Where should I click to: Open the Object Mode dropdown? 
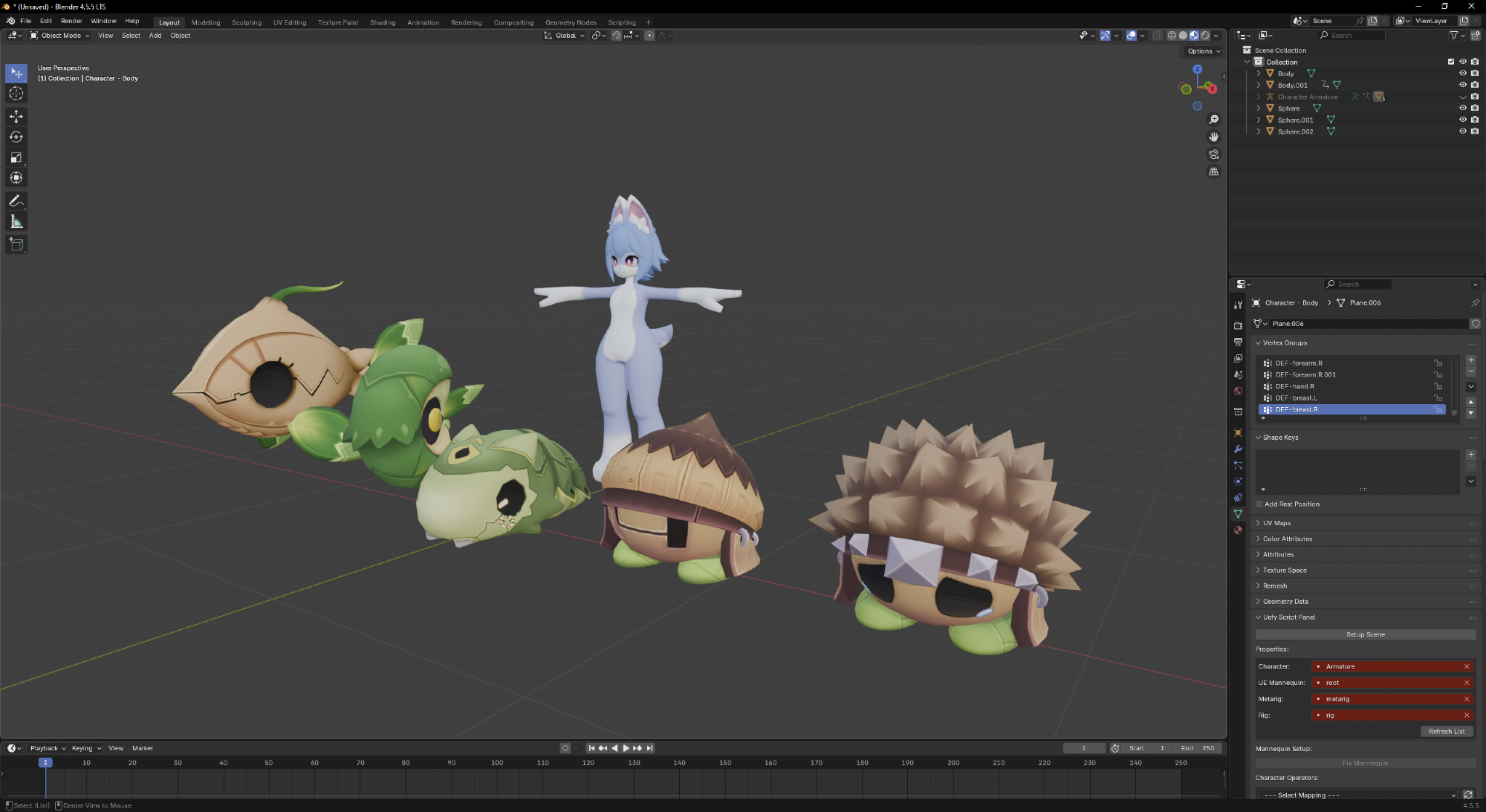[x=59, y=36]
